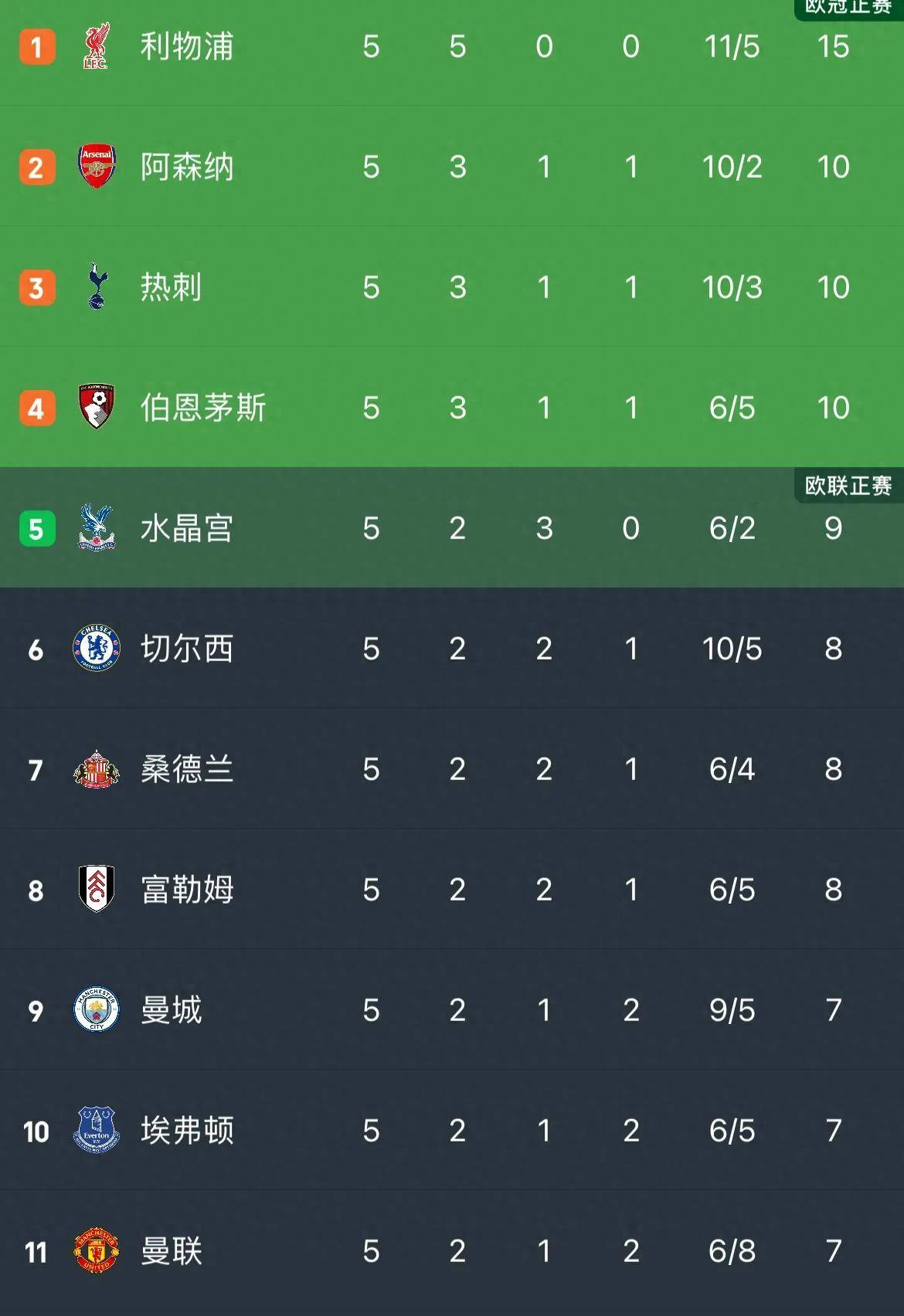Click 曼联's 6/8 goals figure

[732, 1251]
